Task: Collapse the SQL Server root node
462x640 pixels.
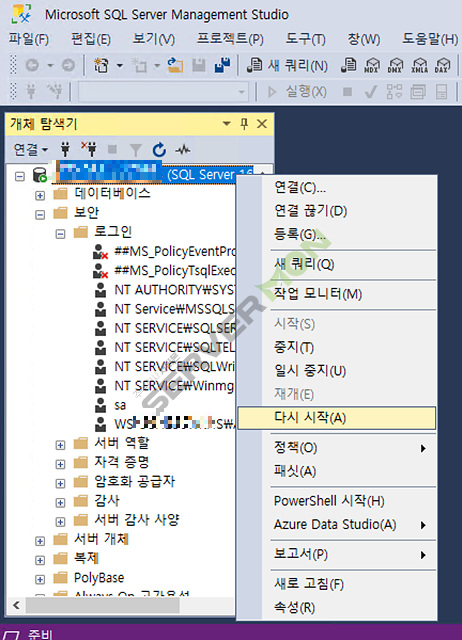Action: pyautogui.click(x=20, y=176)
